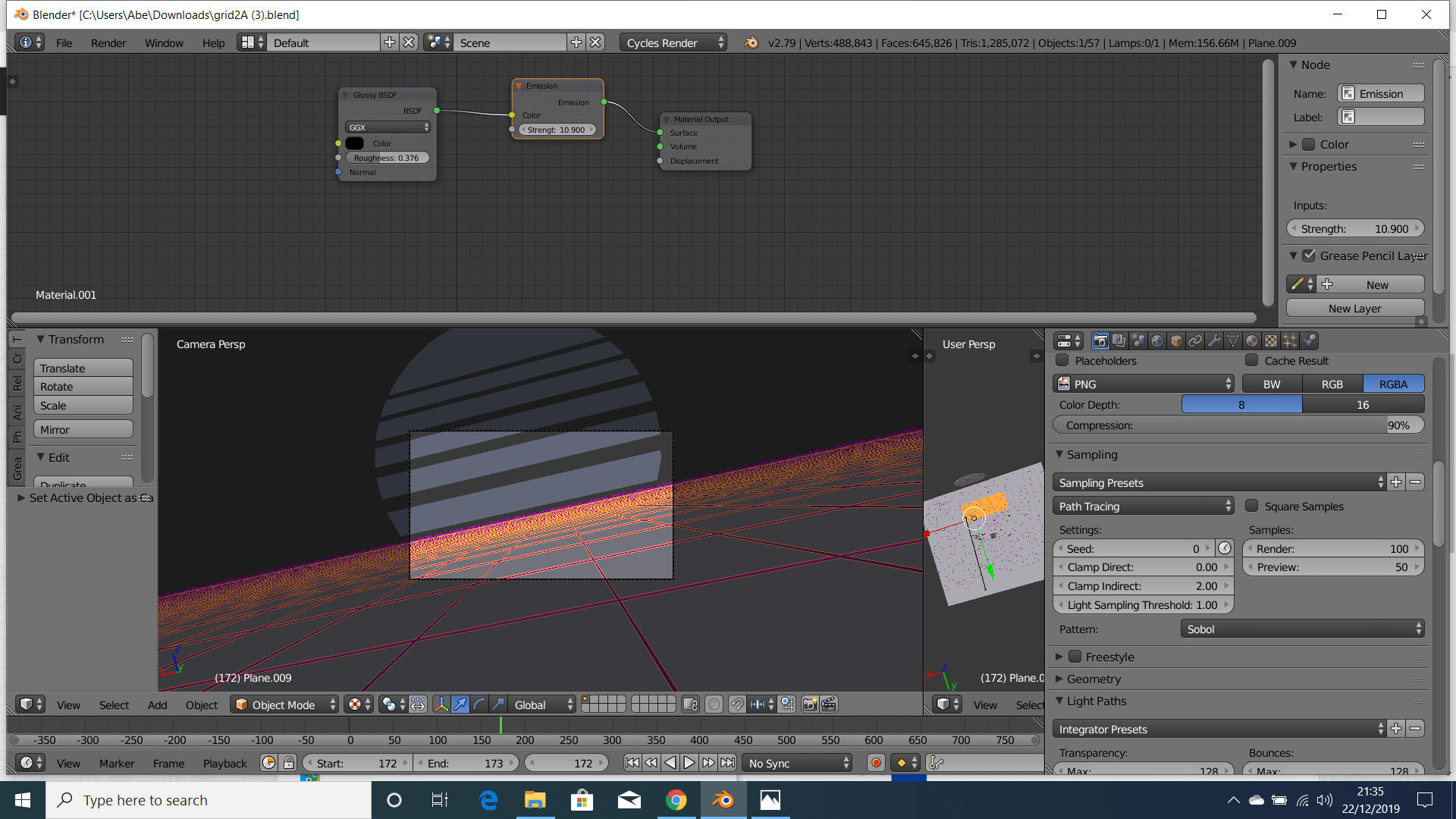Click the Glossy BSDF Color swatch
Viewport: 1456px width, 819px height.
(x=354, y=143)
